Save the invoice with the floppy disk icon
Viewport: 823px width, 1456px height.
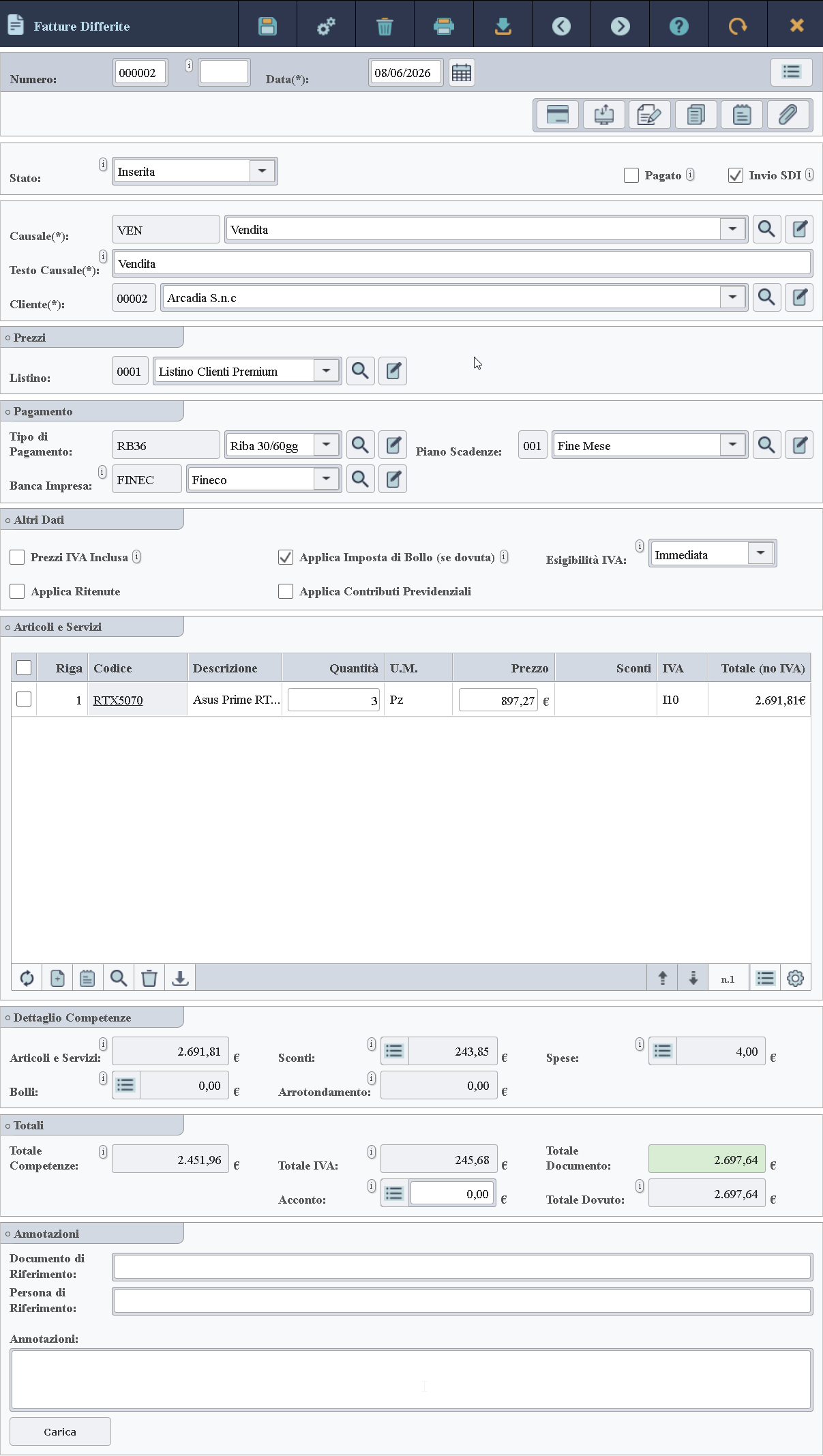[267, 26]
